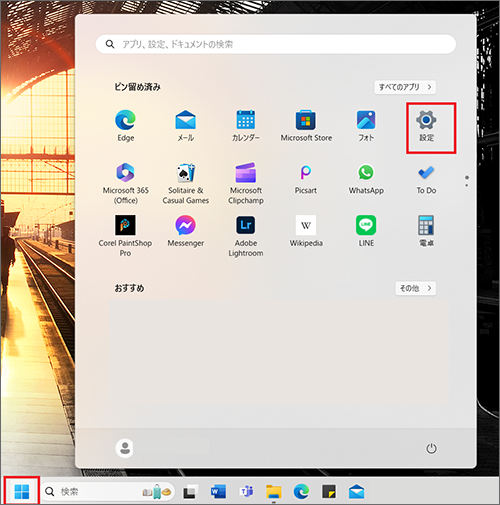Launch Microsoft Clipchamp

pyautogui.click(x=246, y=183)
